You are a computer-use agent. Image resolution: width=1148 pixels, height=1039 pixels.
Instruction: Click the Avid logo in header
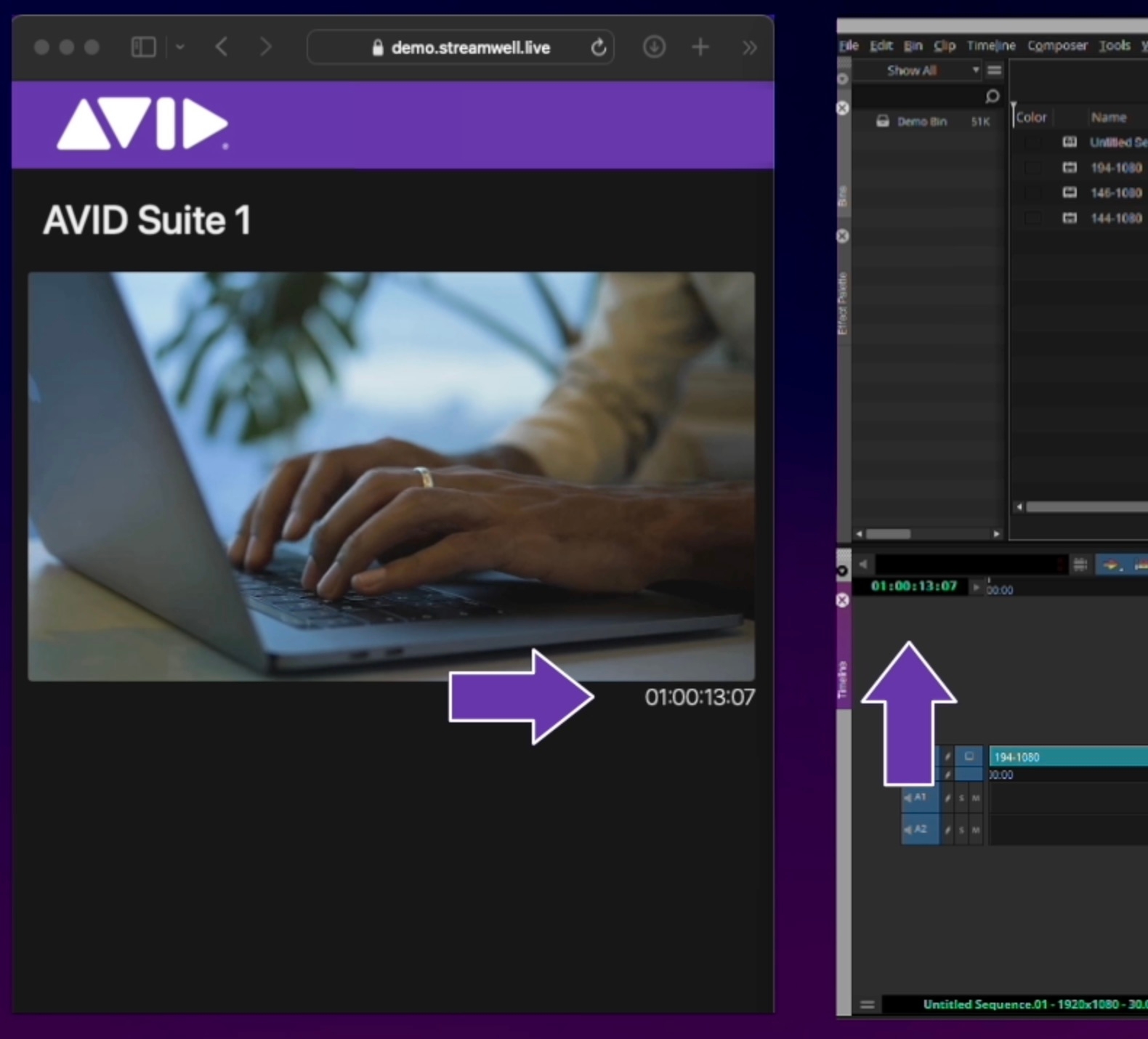click(142, 124)
